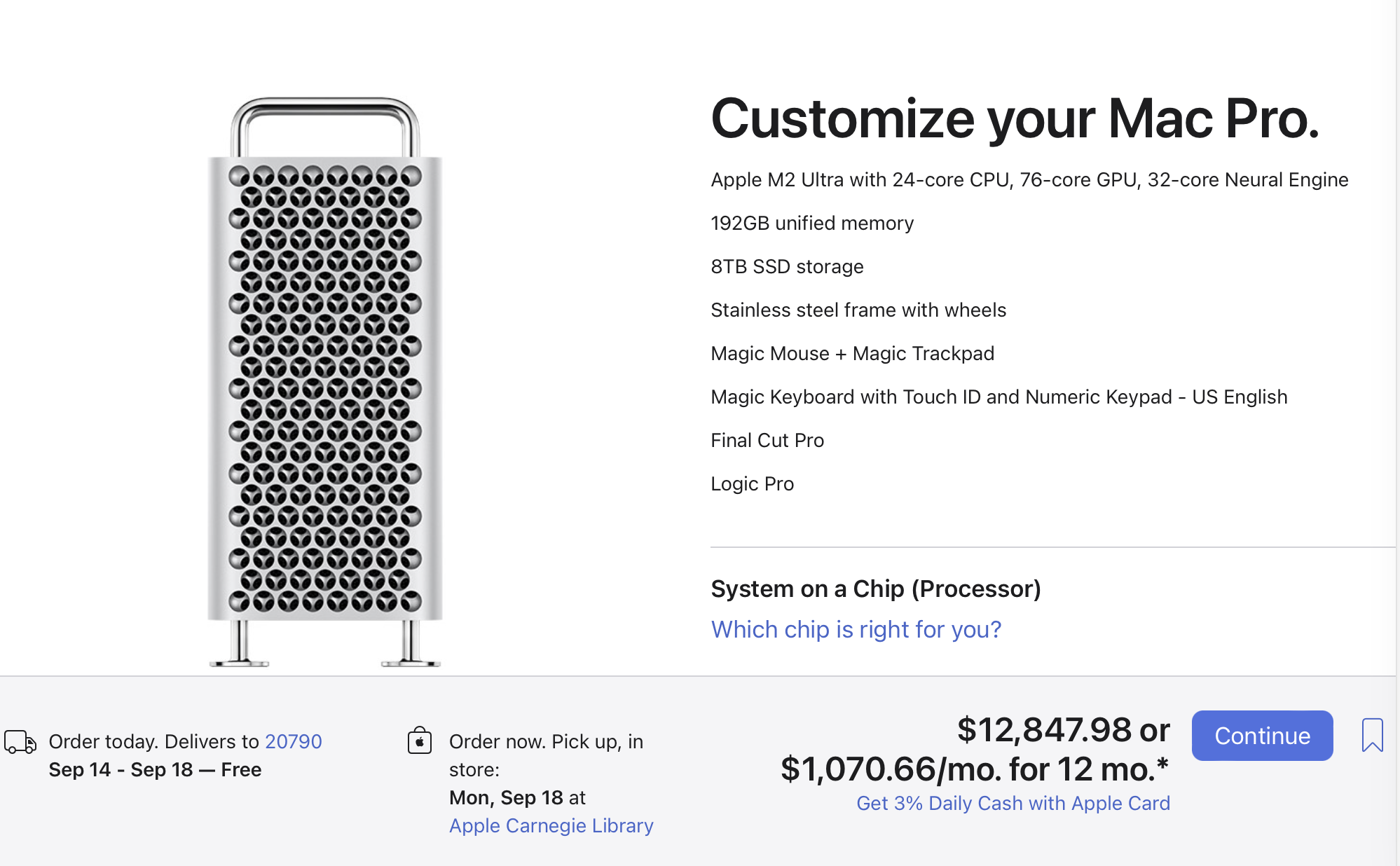The width and height of the screenshot is (1400, 866).
Task: Open the Apple Carnegie Library store link
Action: [551, 825]
